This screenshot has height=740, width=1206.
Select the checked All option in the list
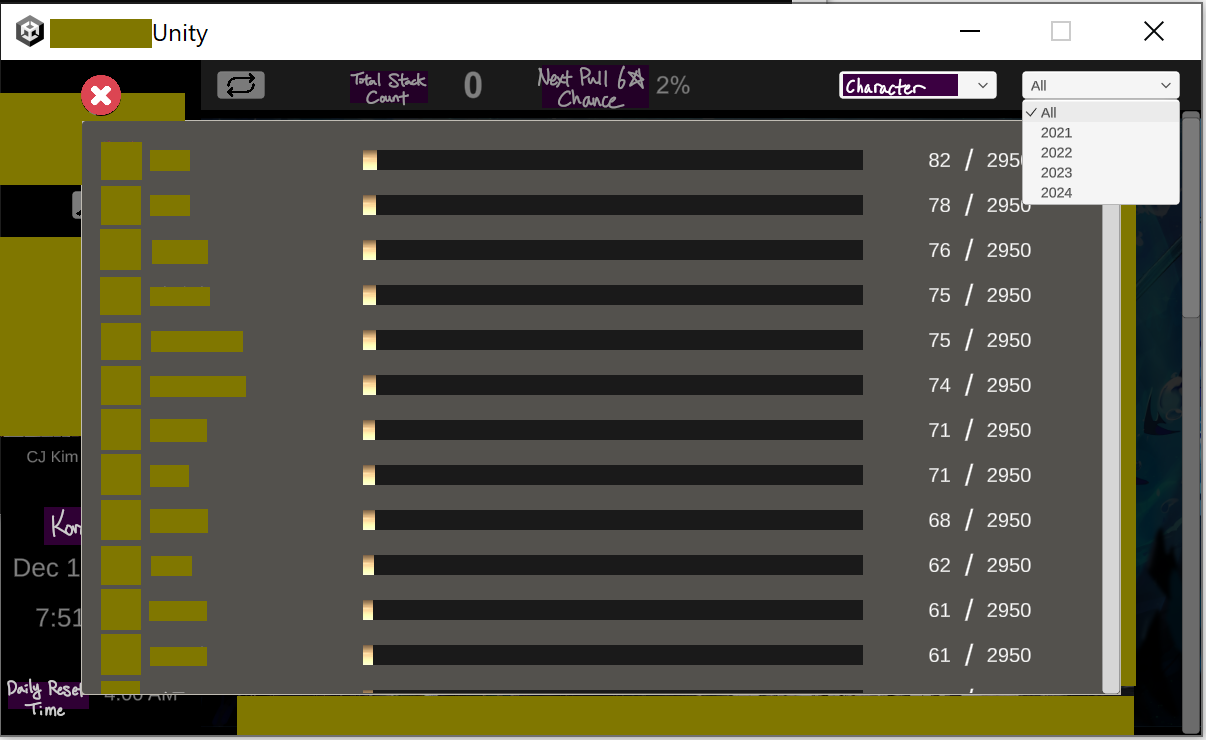(x=1048, y=113)
